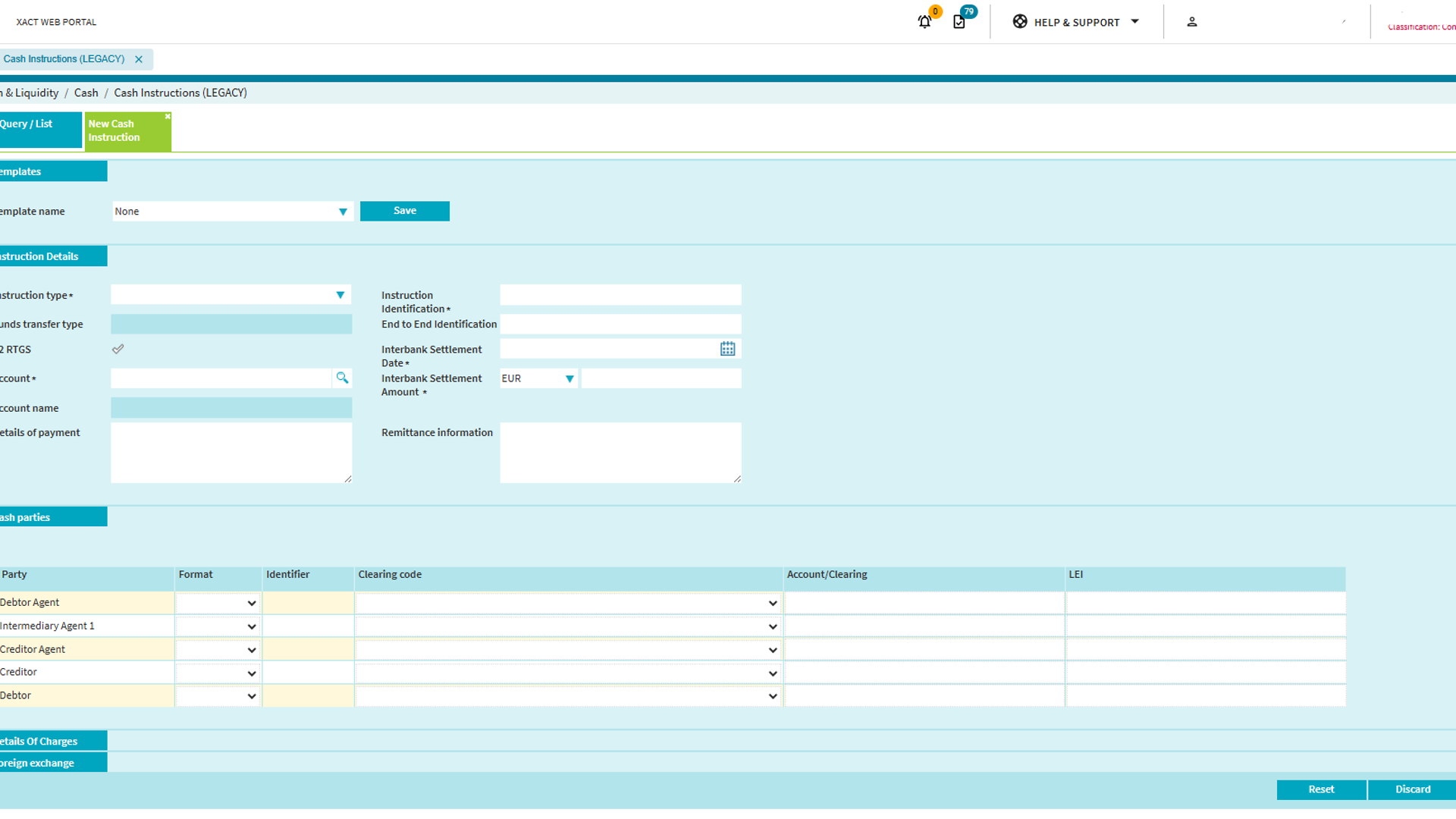Open the EUR currency dropdown
Viewport: 1456px width, 819px height.
click(x=569, y=378)
